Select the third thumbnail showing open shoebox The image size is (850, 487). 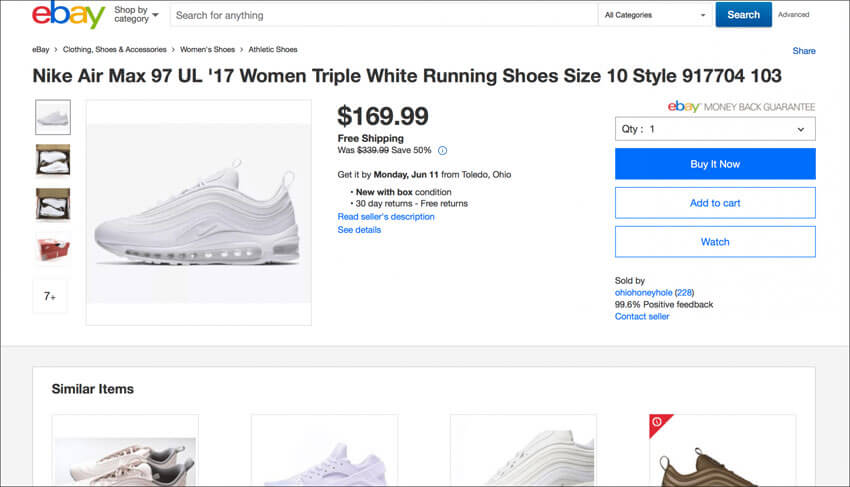tap(53, 204)
